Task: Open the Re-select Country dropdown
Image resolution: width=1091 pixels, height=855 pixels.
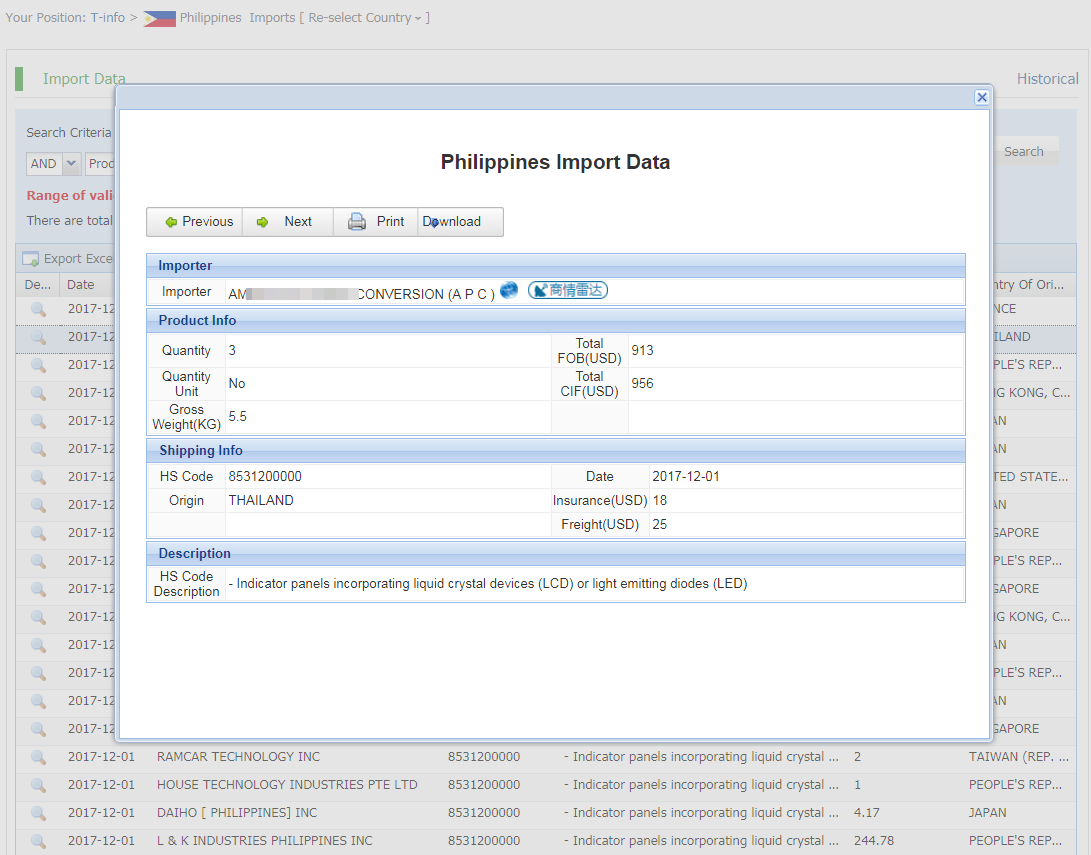Action: pyautogui.click(x=366, y=18)
